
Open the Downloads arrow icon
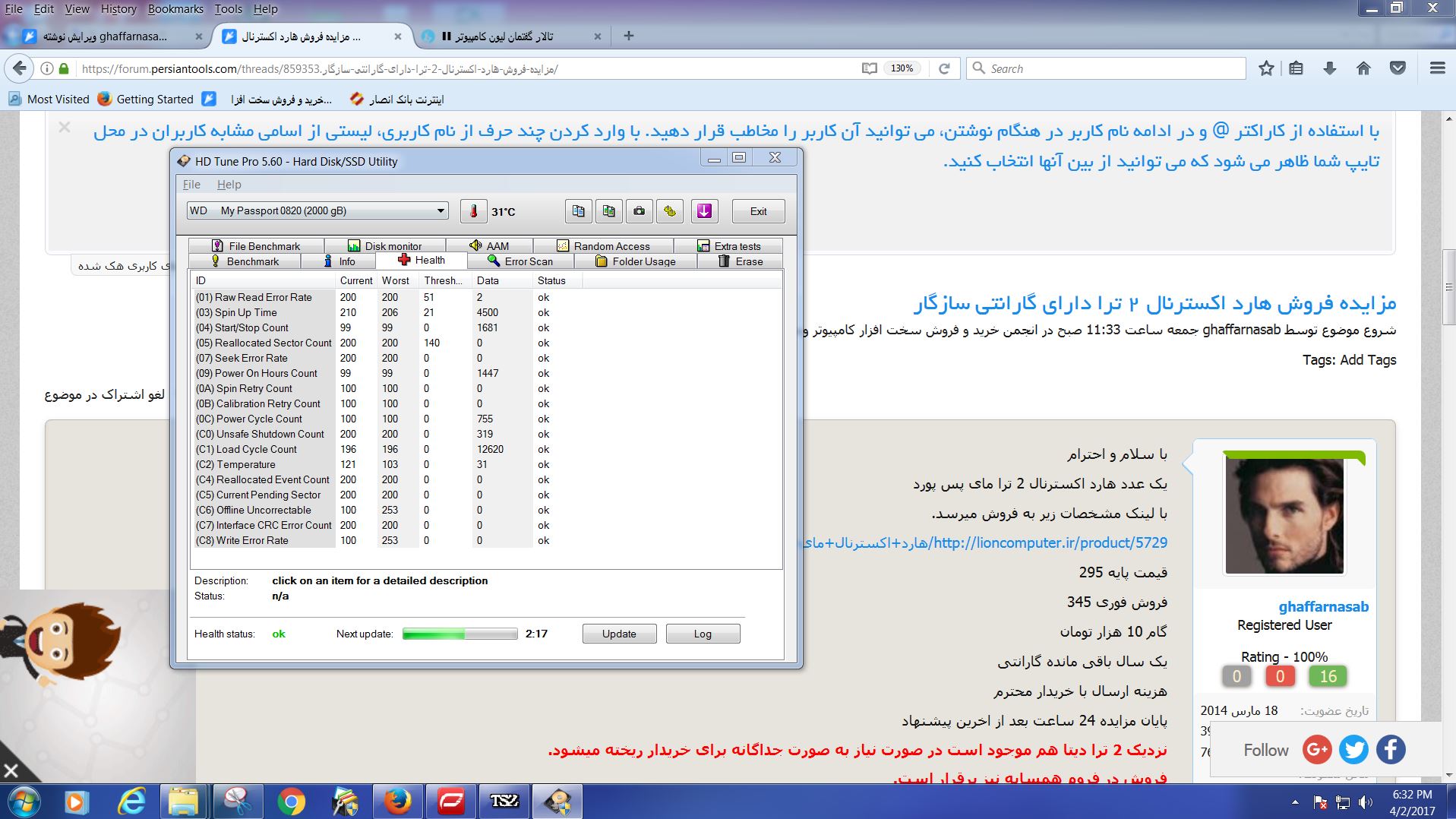pyautogui.click(x=1330, y=68)
